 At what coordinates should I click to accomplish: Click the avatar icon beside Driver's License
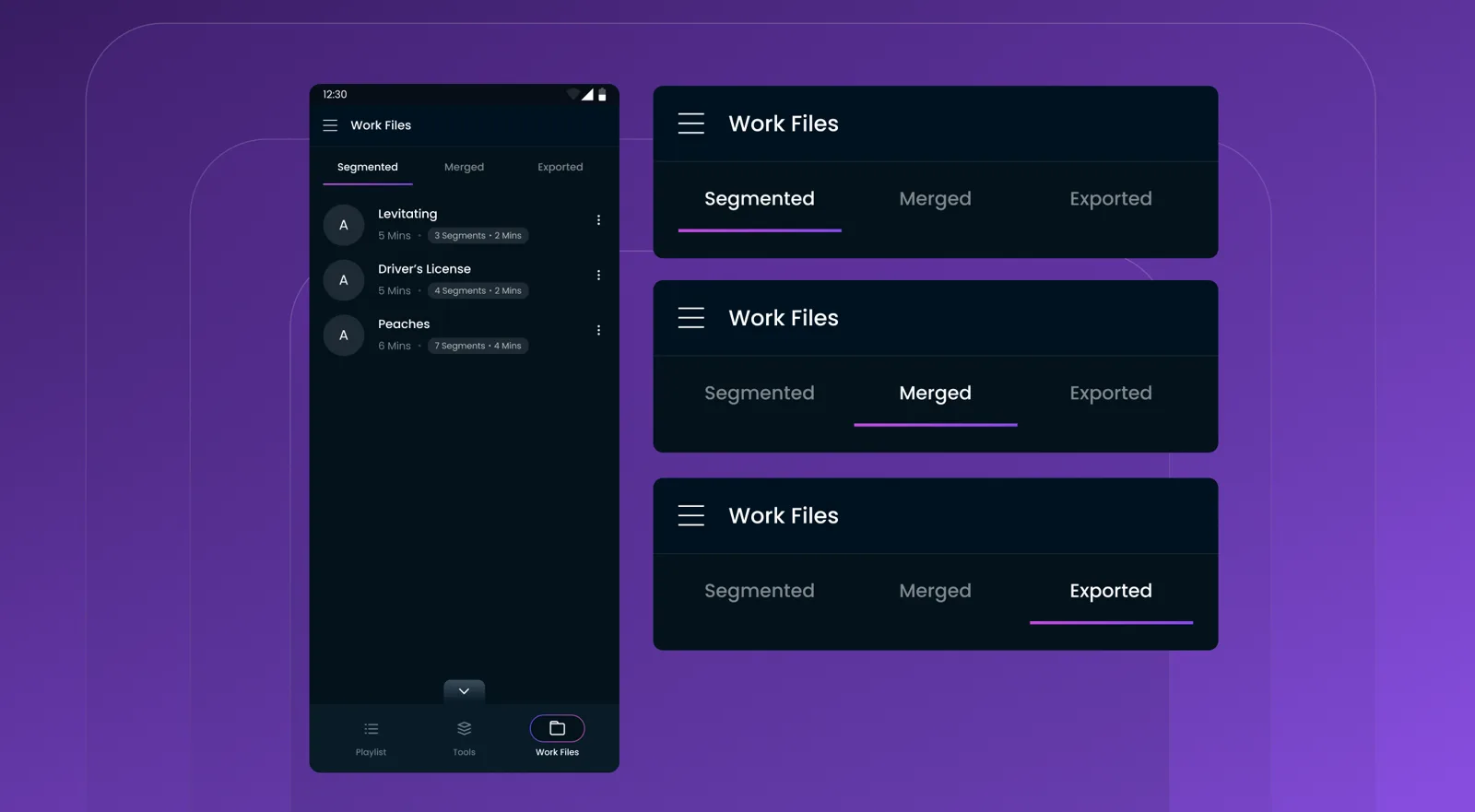pos(344,280)
